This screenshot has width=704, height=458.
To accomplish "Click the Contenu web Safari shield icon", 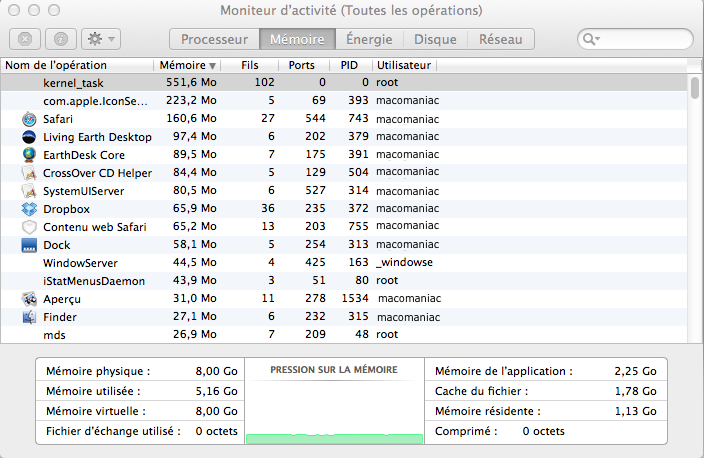I will (29, 227).
